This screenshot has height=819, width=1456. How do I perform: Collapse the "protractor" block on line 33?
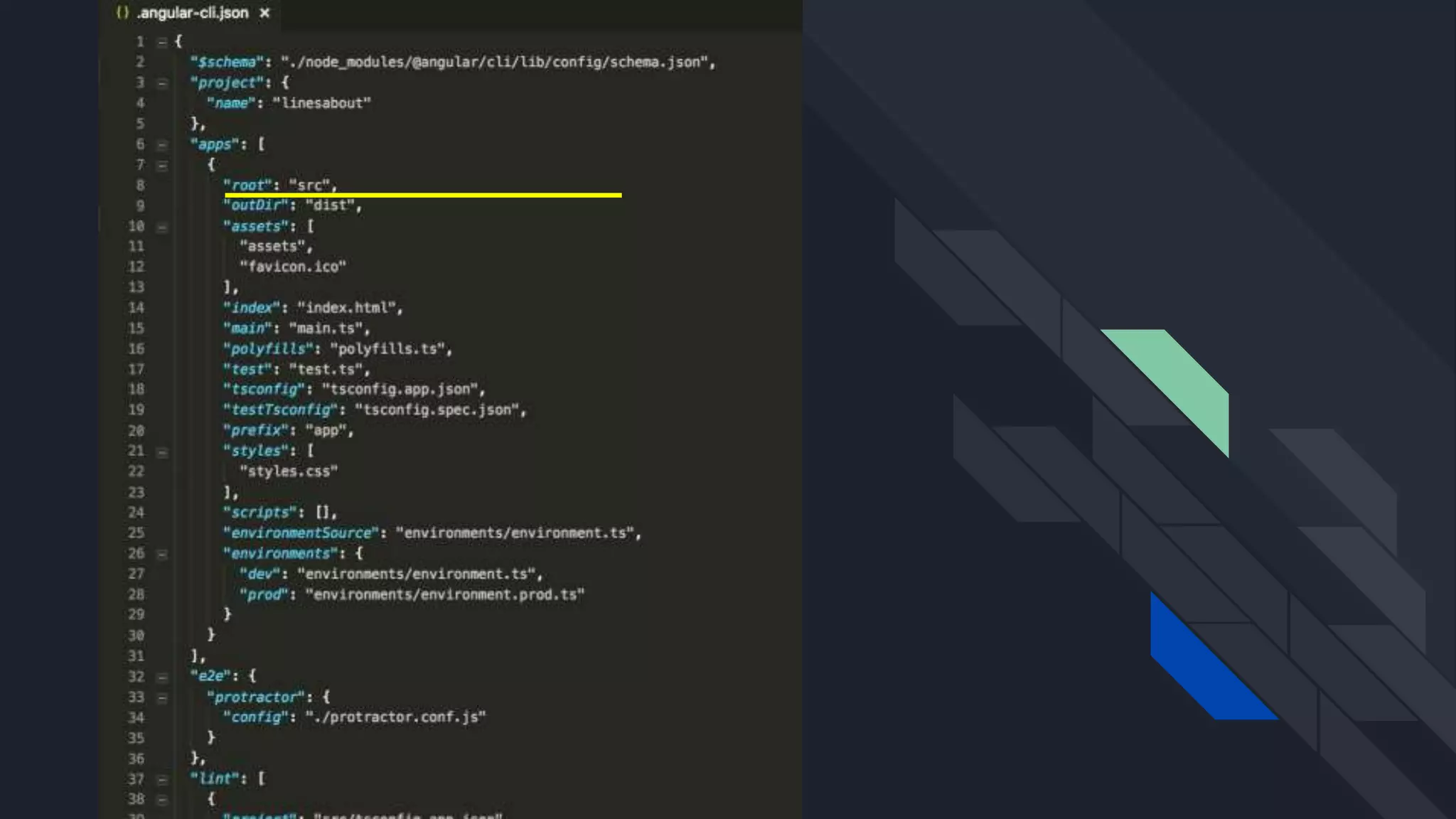pyautogui.click(x=162, y=698)
